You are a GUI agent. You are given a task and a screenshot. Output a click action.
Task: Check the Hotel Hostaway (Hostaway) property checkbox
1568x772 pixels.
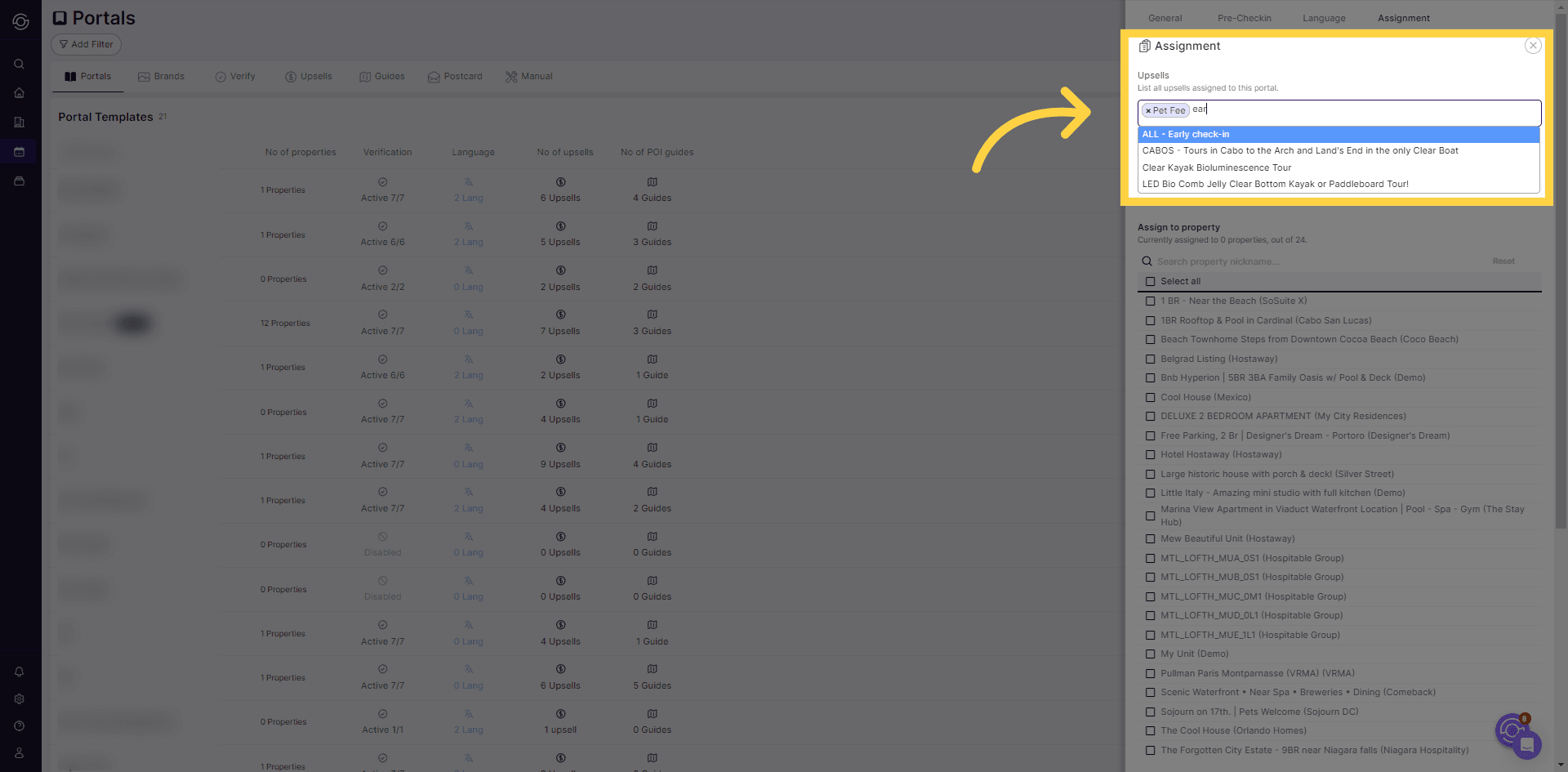[x=1151, y=454]
